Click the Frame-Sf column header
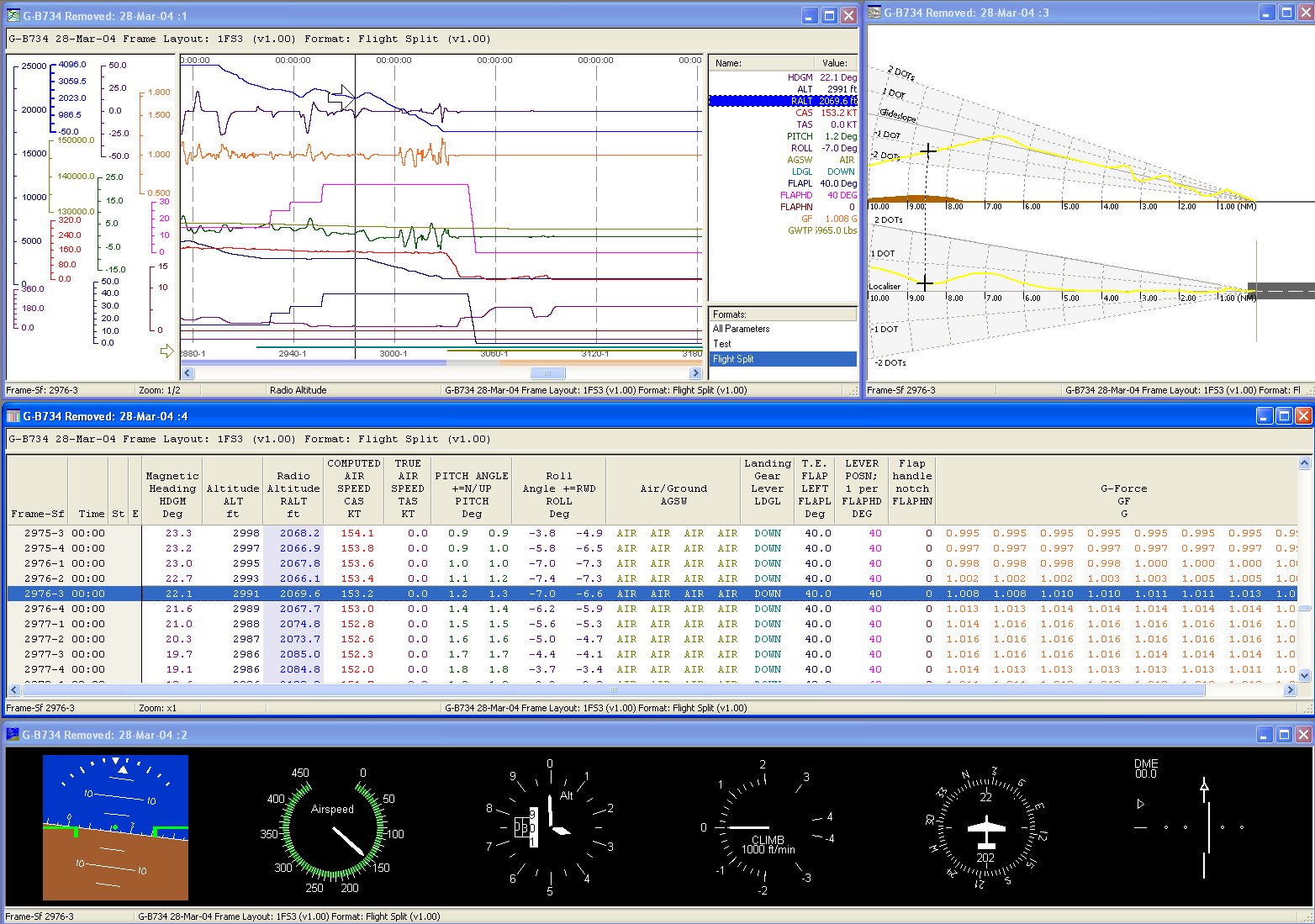 [38, 489]
